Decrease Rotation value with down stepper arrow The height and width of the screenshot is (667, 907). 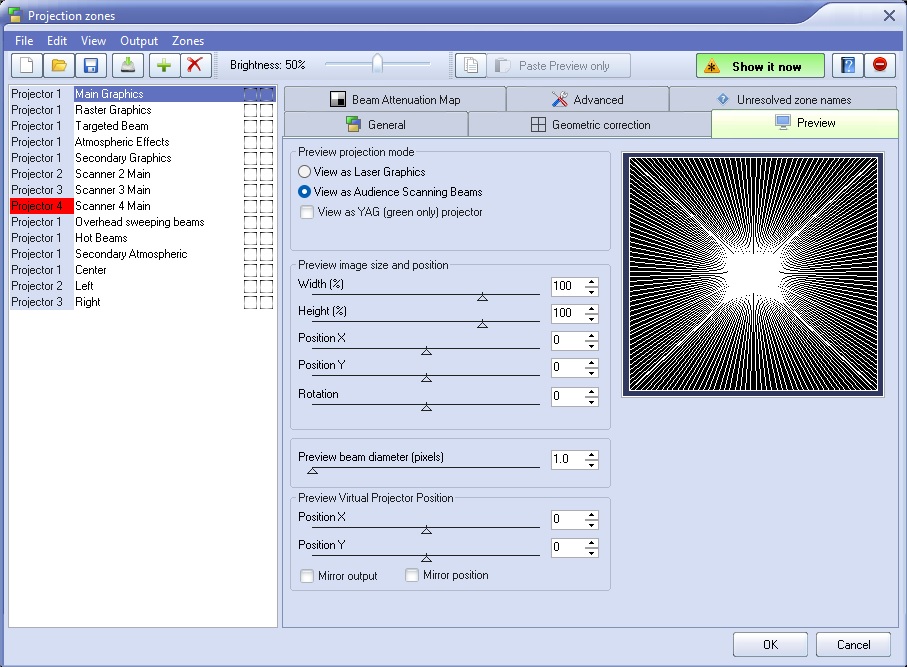[592, 401]
